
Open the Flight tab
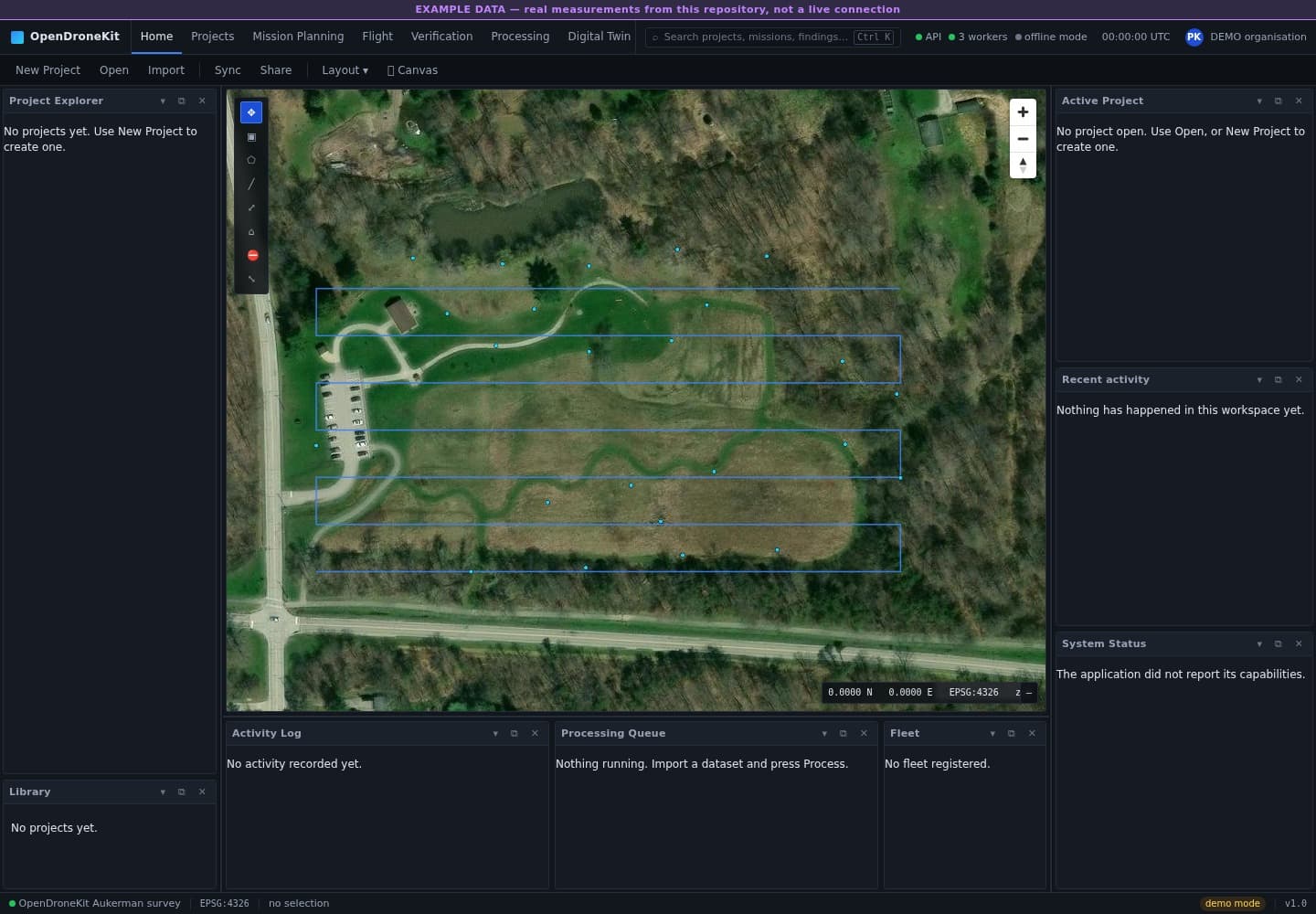click(377, 37)
